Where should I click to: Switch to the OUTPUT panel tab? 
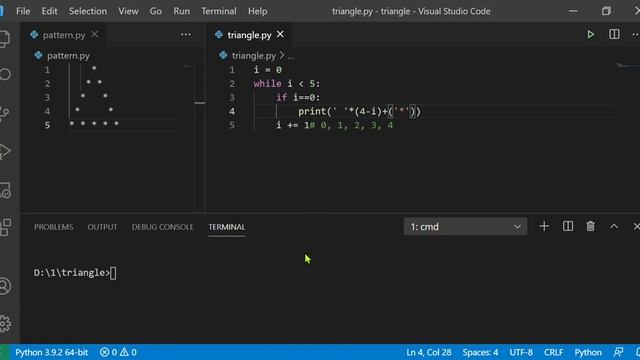[102, 227]
